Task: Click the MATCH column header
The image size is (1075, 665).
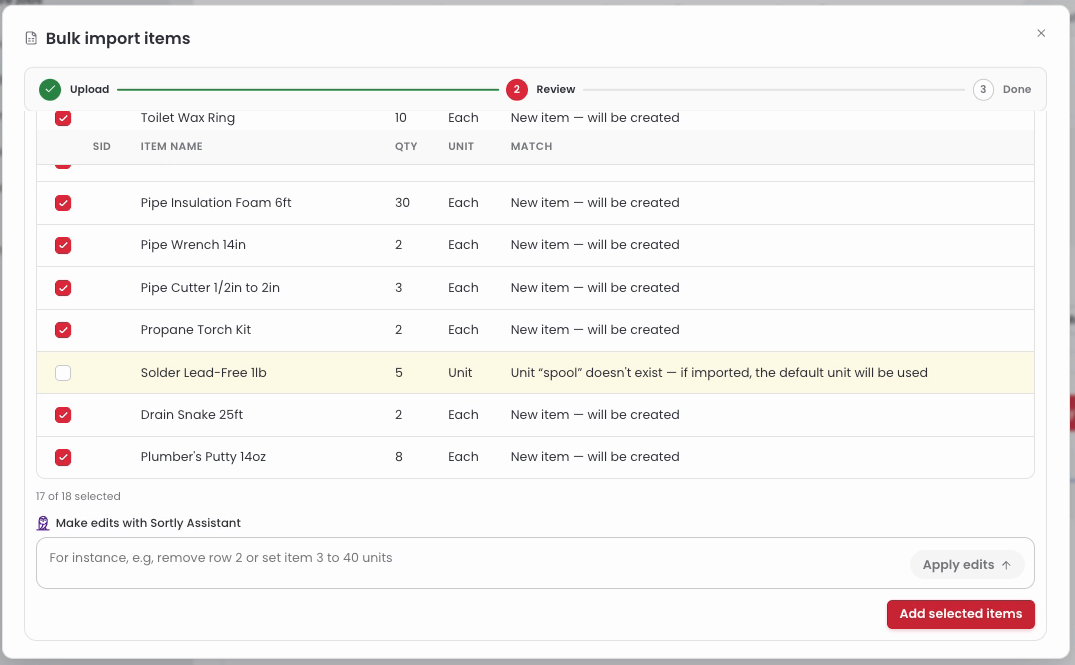Action: pyautogui.click(x=531, y=147)
